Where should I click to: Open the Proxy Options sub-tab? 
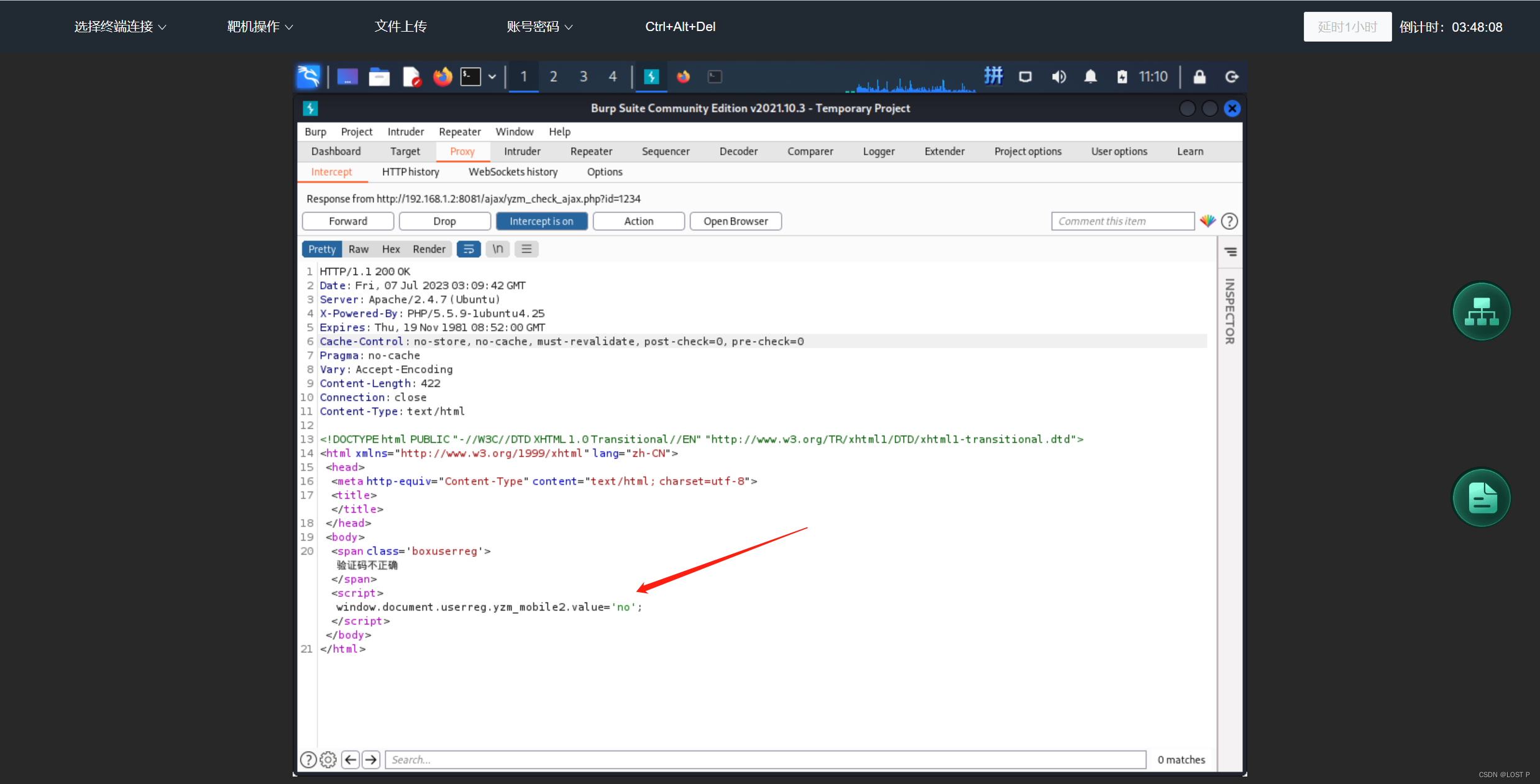pos(605,172)
